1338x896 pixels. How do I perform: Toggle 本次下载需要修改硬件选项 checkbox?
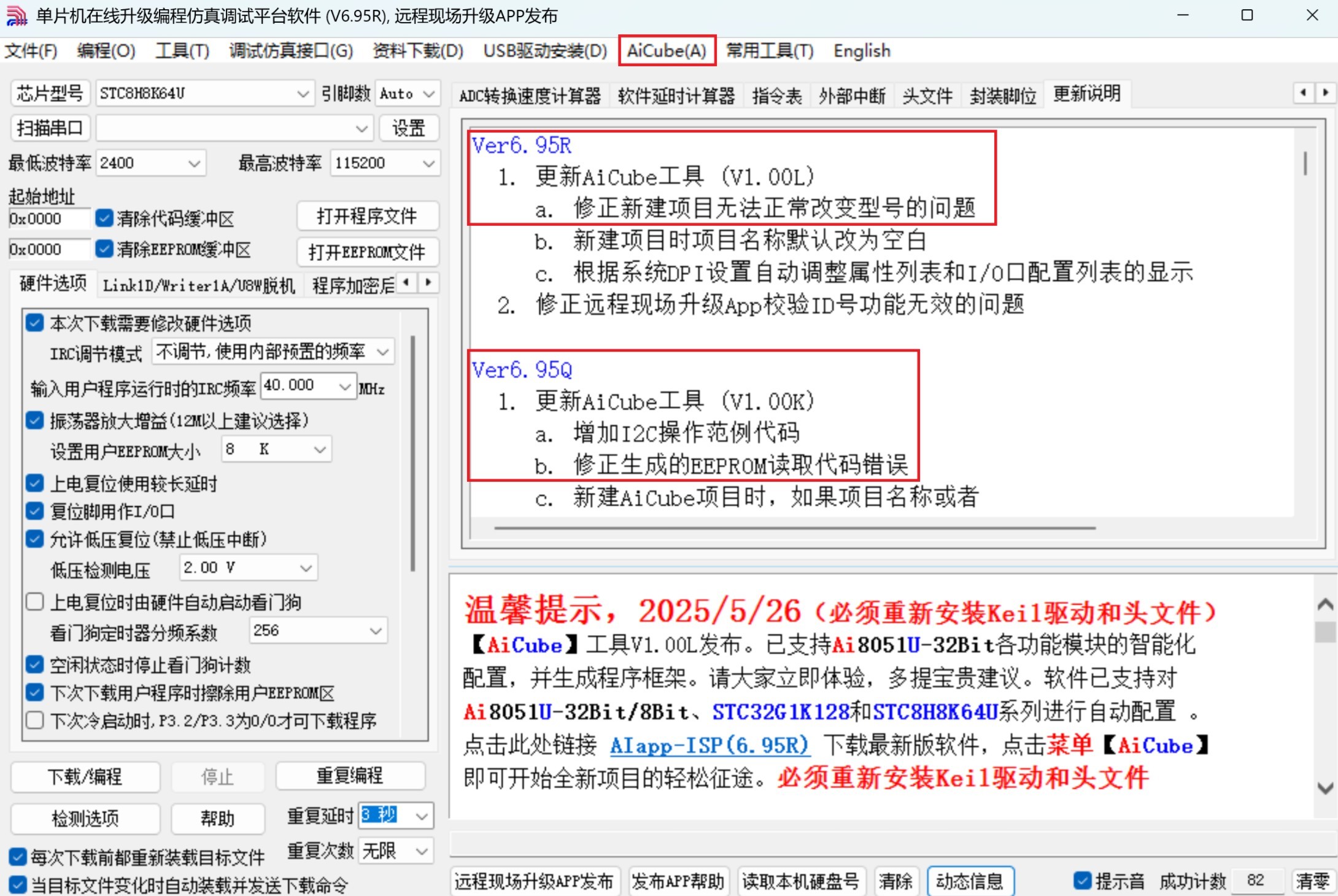click(x=35, y=323)
